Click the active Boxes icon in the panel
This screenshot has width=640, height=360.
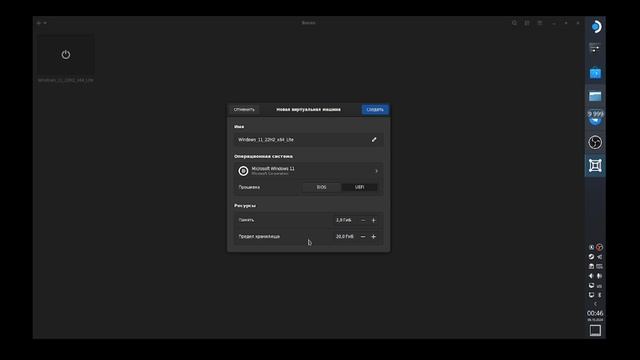click(x=595, y=166)
